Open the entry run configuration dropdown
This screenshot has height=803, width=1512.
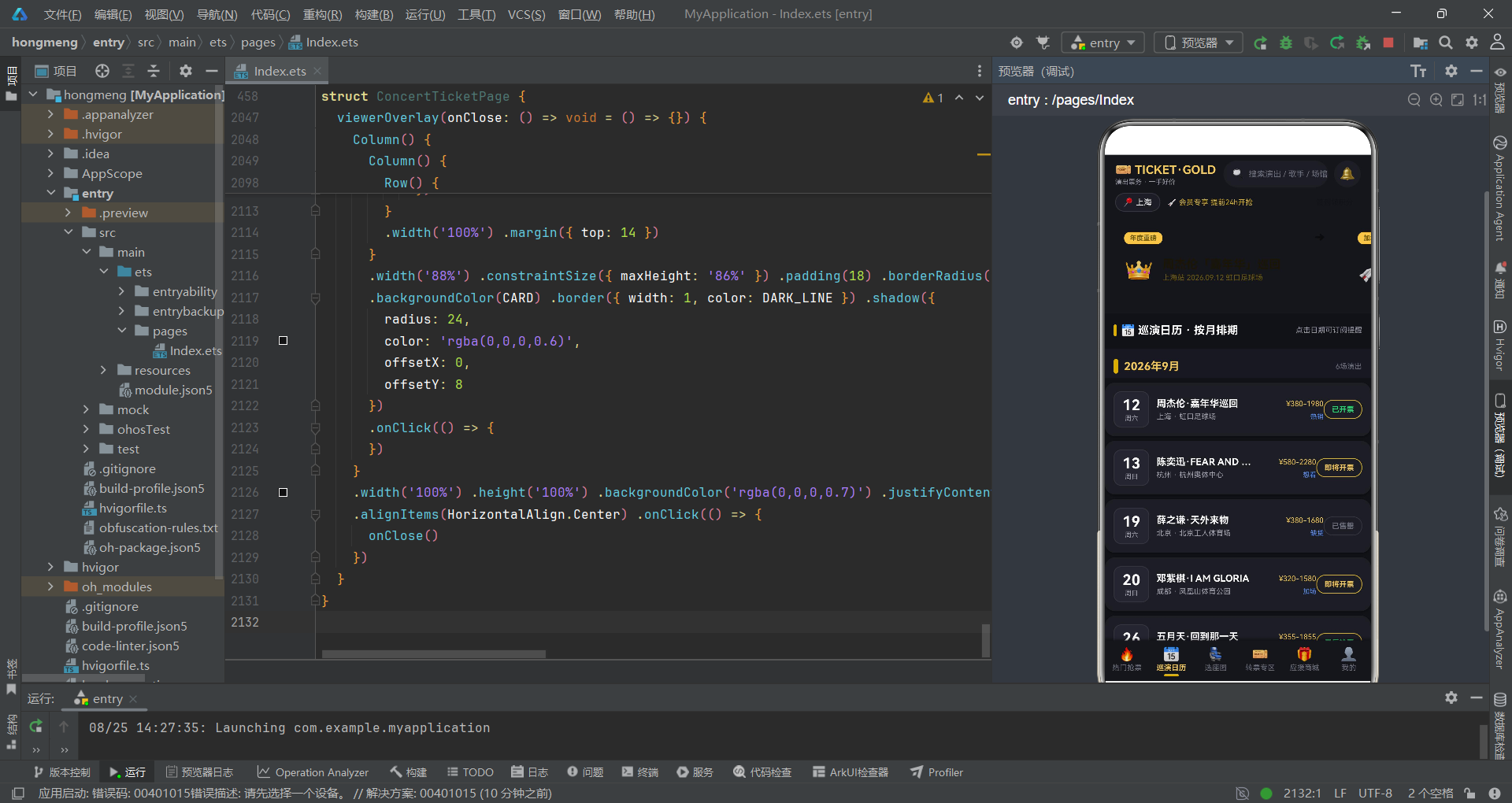coord(1102,43)
